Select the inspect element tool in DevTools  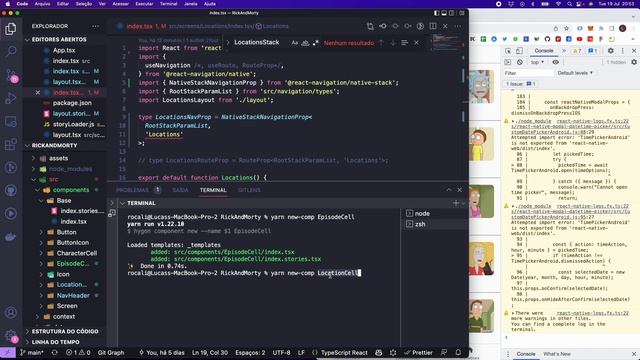[508, 51]
